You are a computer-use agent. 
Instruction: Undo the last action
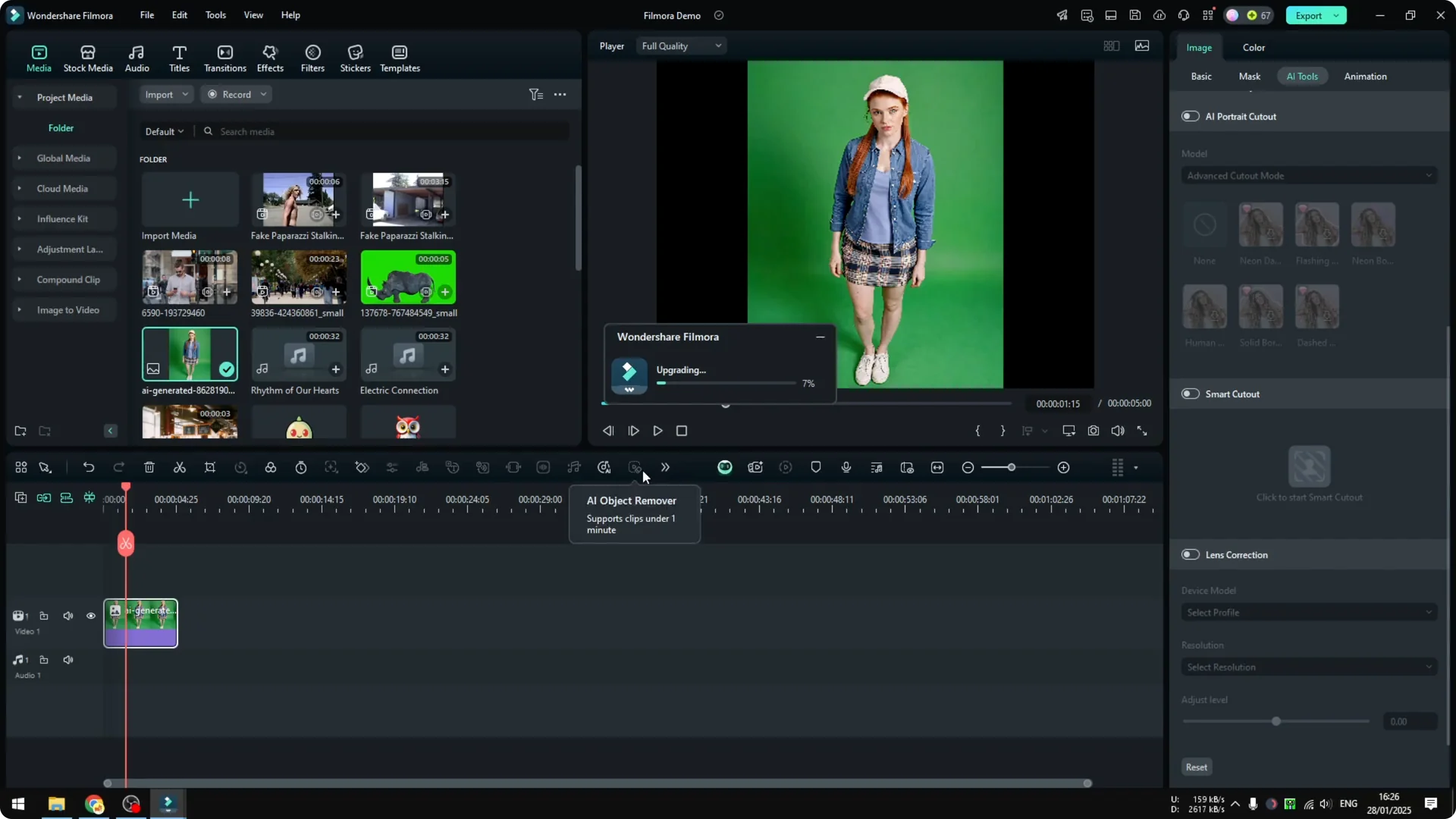click(89, 467)
